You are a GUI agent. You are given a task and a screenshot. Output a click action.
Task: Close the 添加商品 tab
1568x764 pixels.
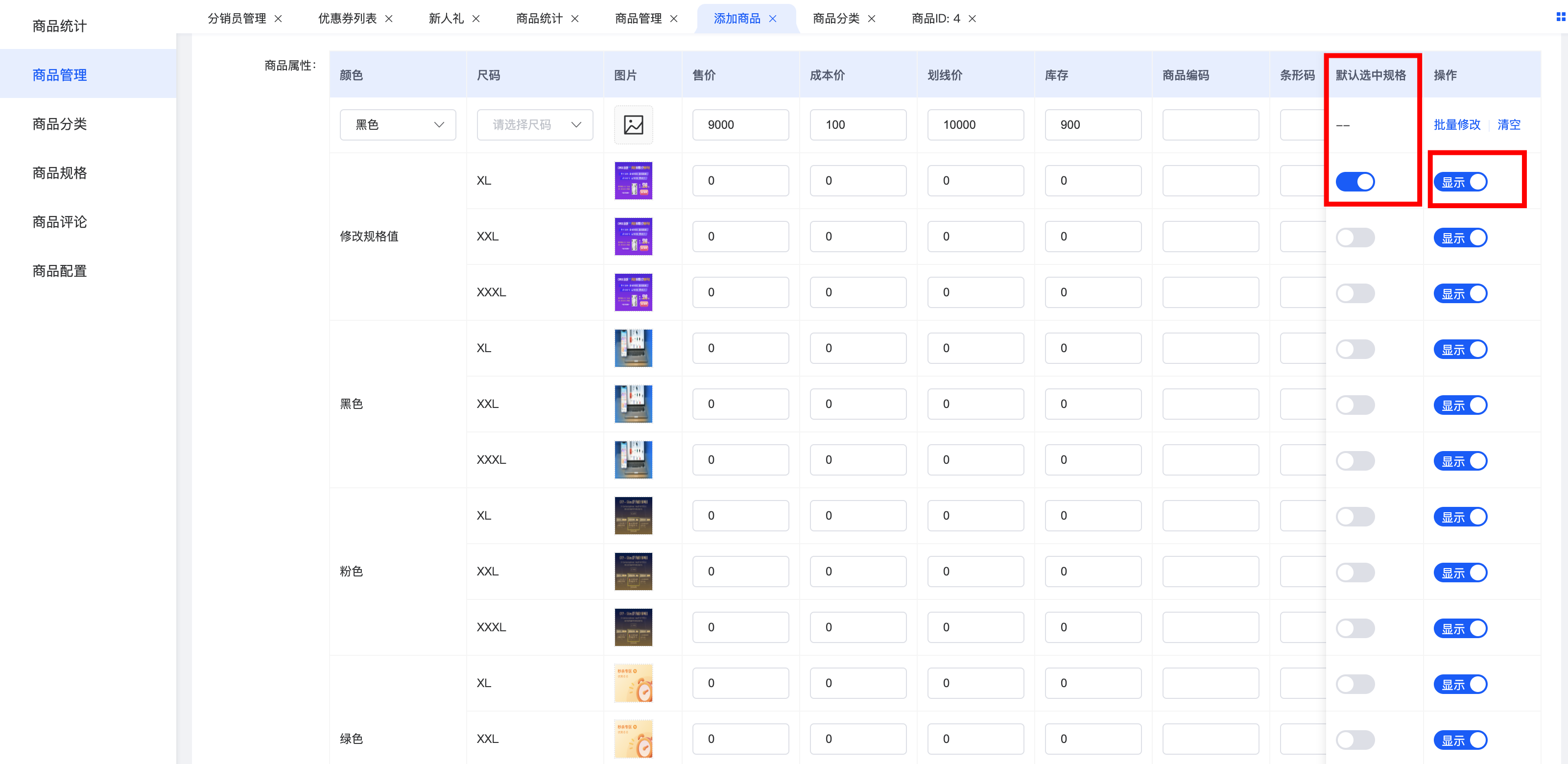pyautogui.click(x=772, y=19)
